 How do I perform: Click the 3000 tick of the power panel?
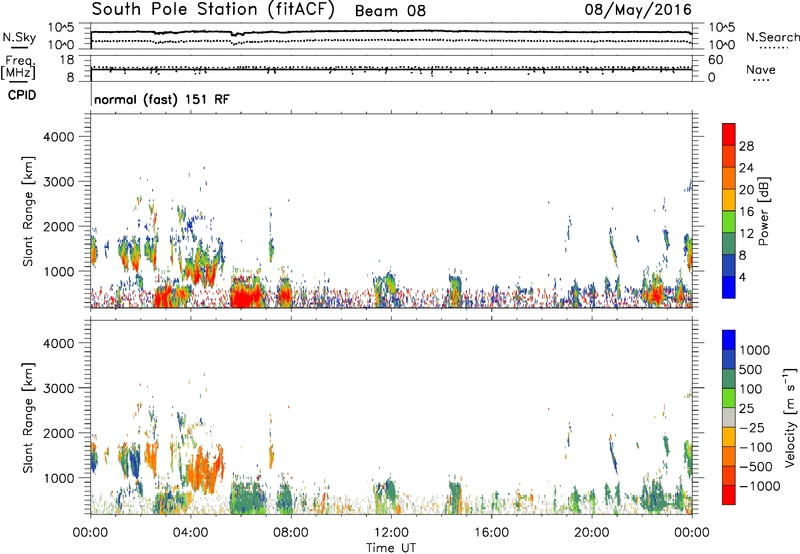pos(59,182)
